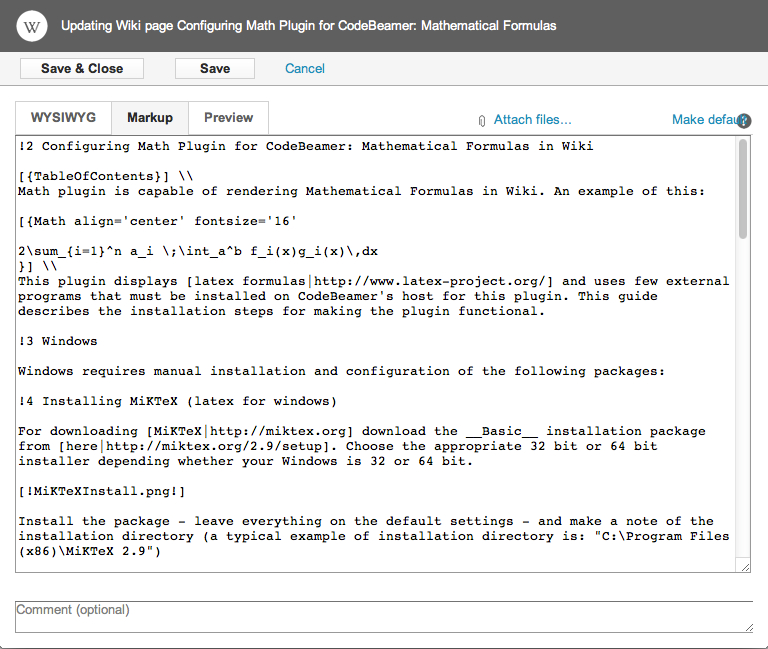Click 'Windows requires manual installation' line

coord(341,371)
